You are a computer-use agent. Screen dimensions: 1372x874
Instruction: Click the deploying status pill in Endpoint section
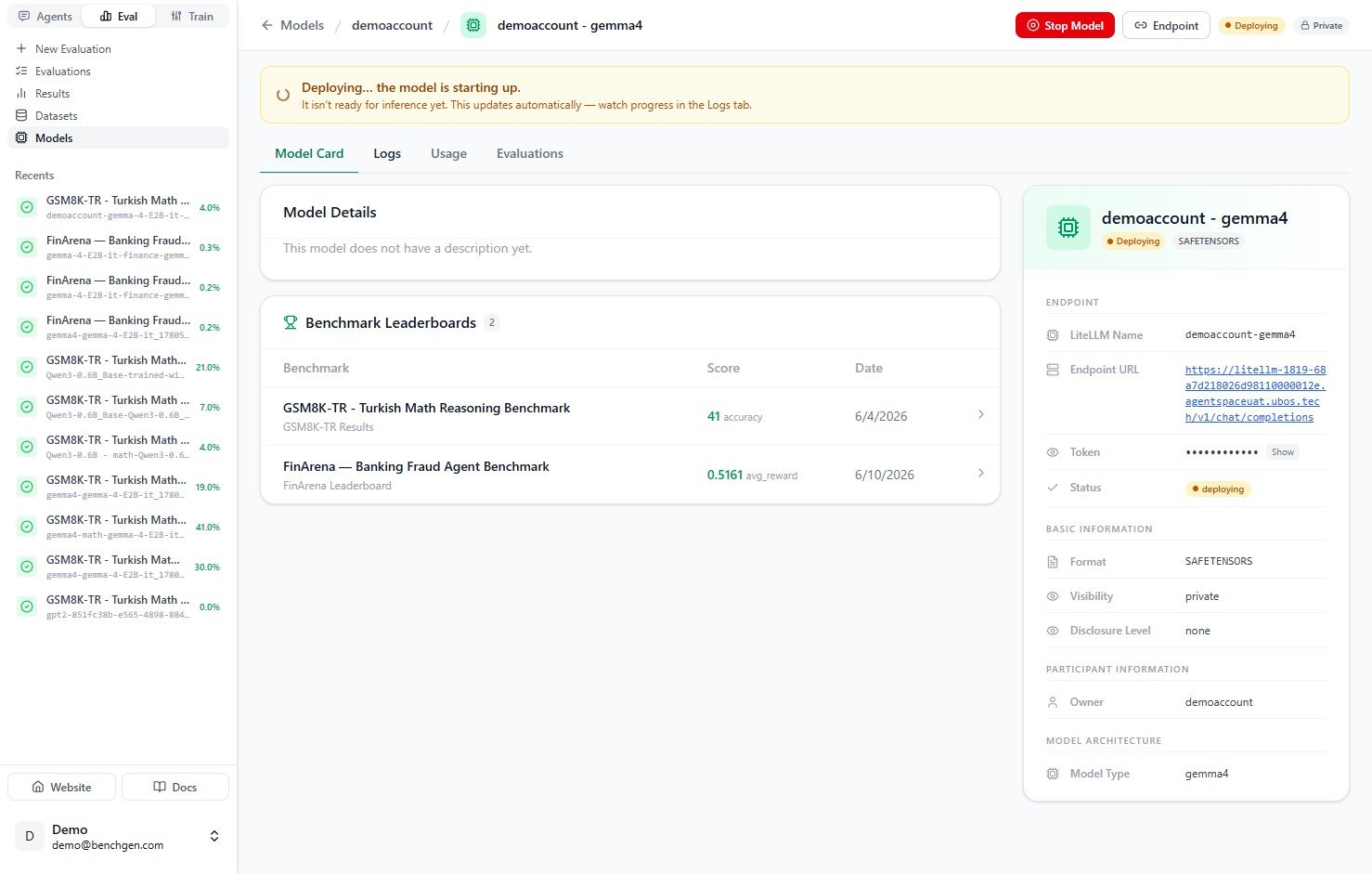click(1218, 489)
